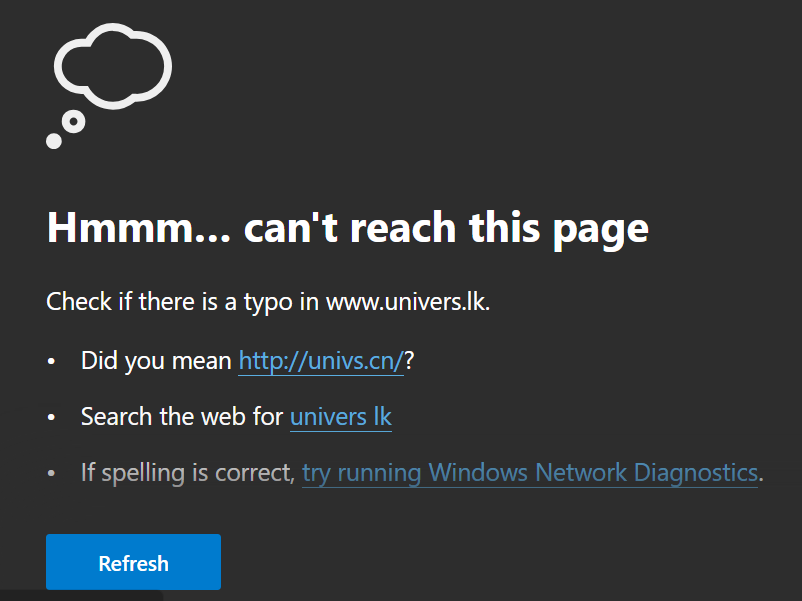The width and height of the screenshot is (802, 601).
Task: Click the word "Hmmm..." in the heading
Action: tap(139, 228)
